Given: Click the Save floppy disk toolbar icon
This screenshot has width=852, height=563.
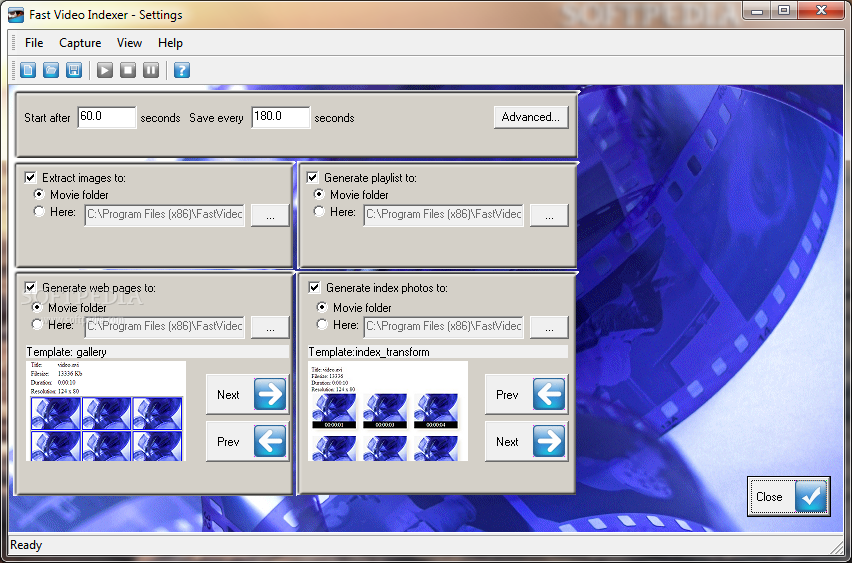Looking at the screenshot, I should click(x=74, y=70).
